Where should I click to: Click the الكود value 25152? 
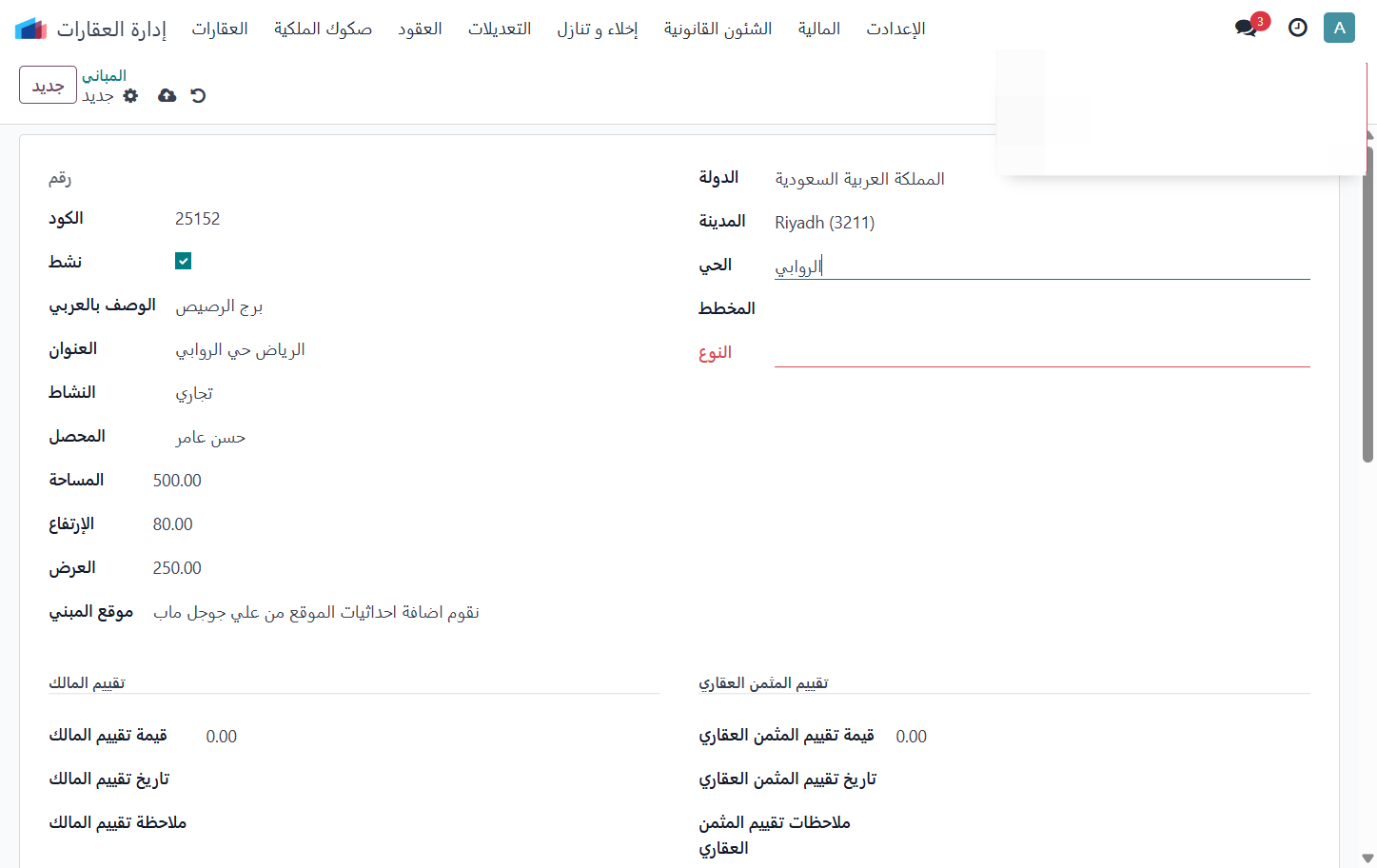coord(198,219)
